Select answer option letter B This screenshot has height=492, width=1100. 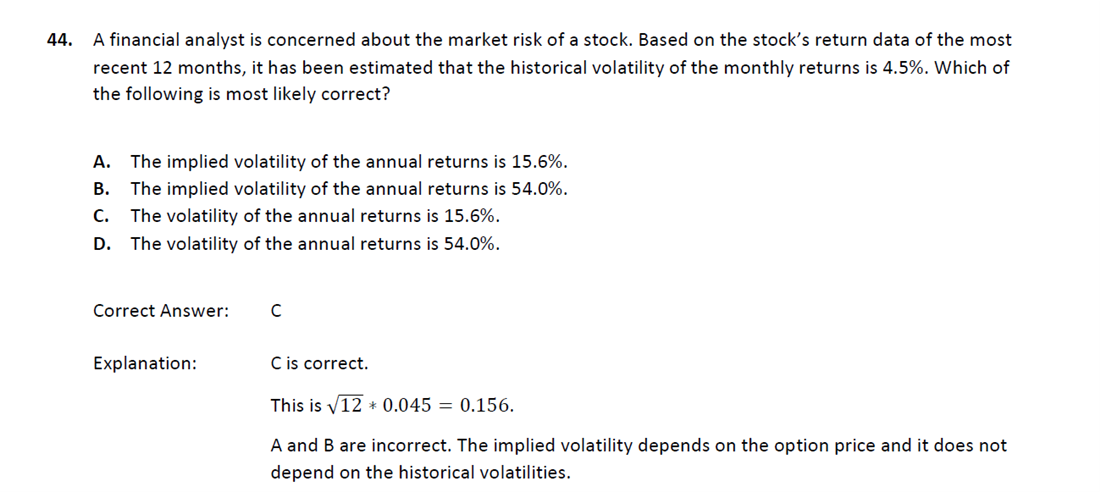coord(100,189)
